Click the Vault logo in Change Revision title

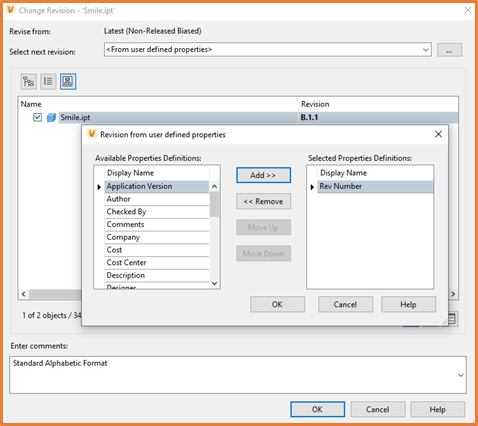click(11, 10)
